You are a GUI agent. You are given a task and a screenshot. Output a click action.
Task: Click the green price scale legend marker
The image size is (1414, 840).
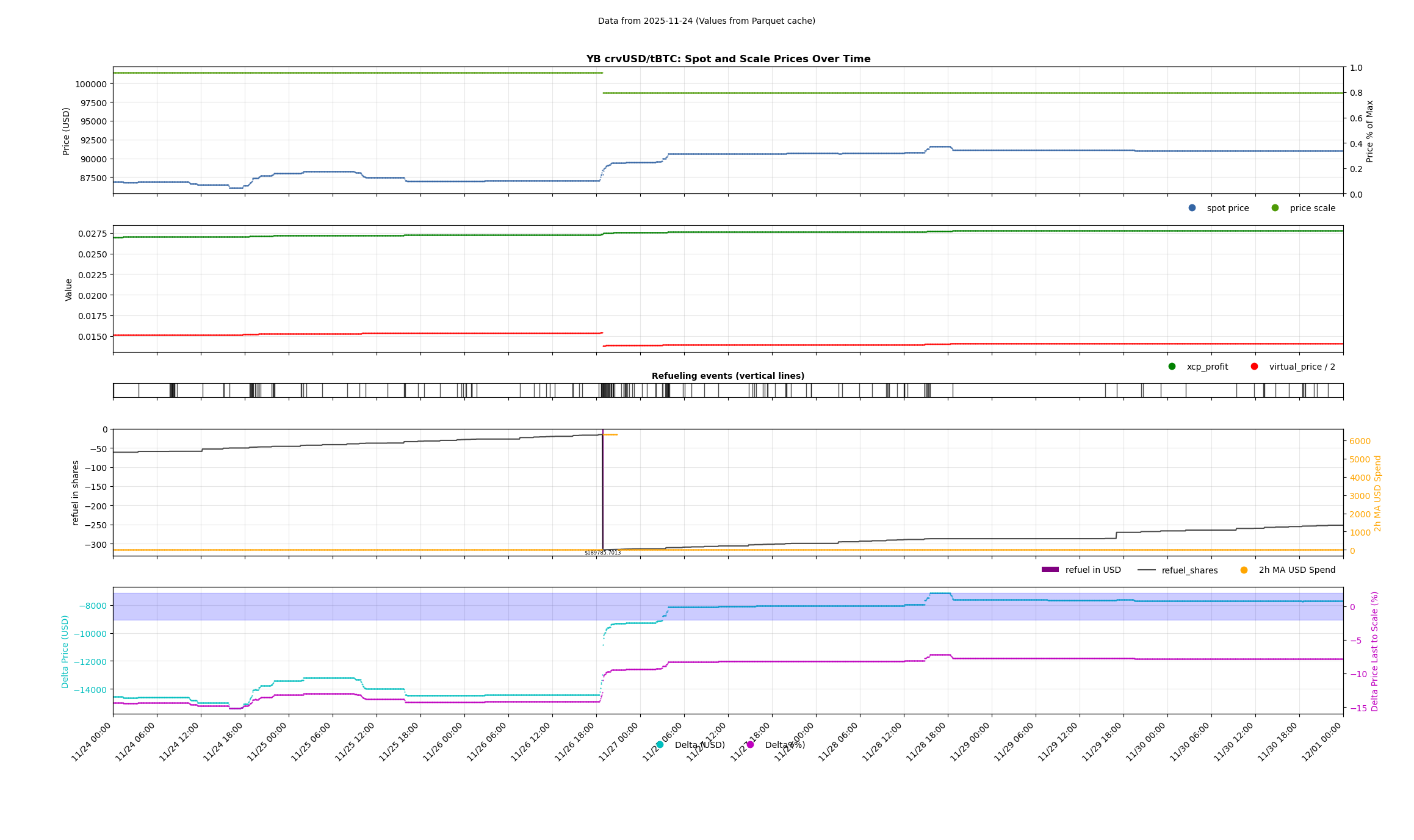1275,208
